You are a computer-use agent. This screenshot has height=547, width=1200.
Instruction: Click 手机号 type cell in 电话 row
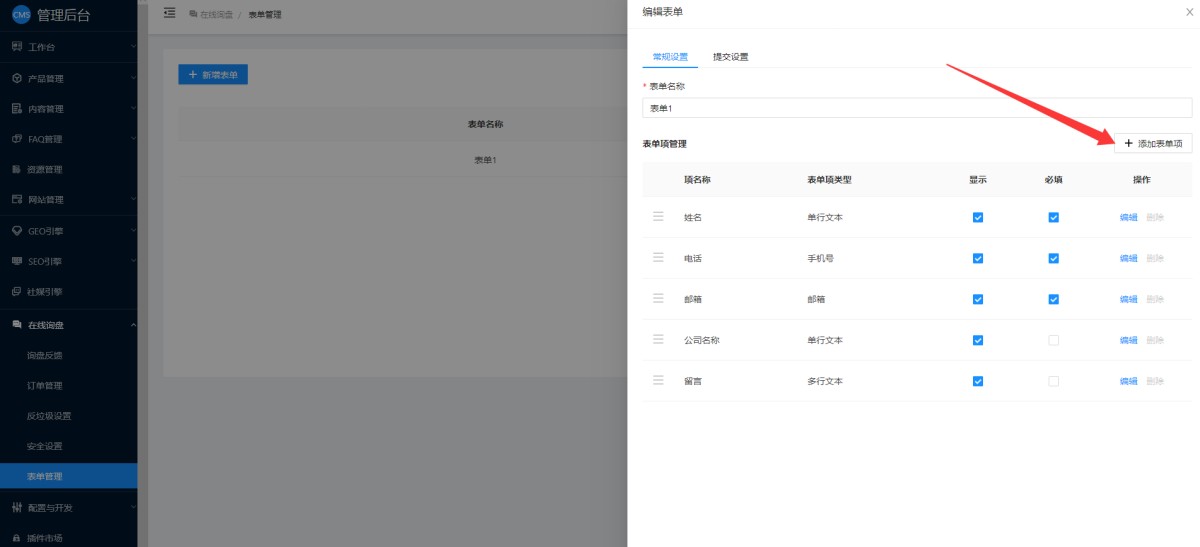[820, 258]
